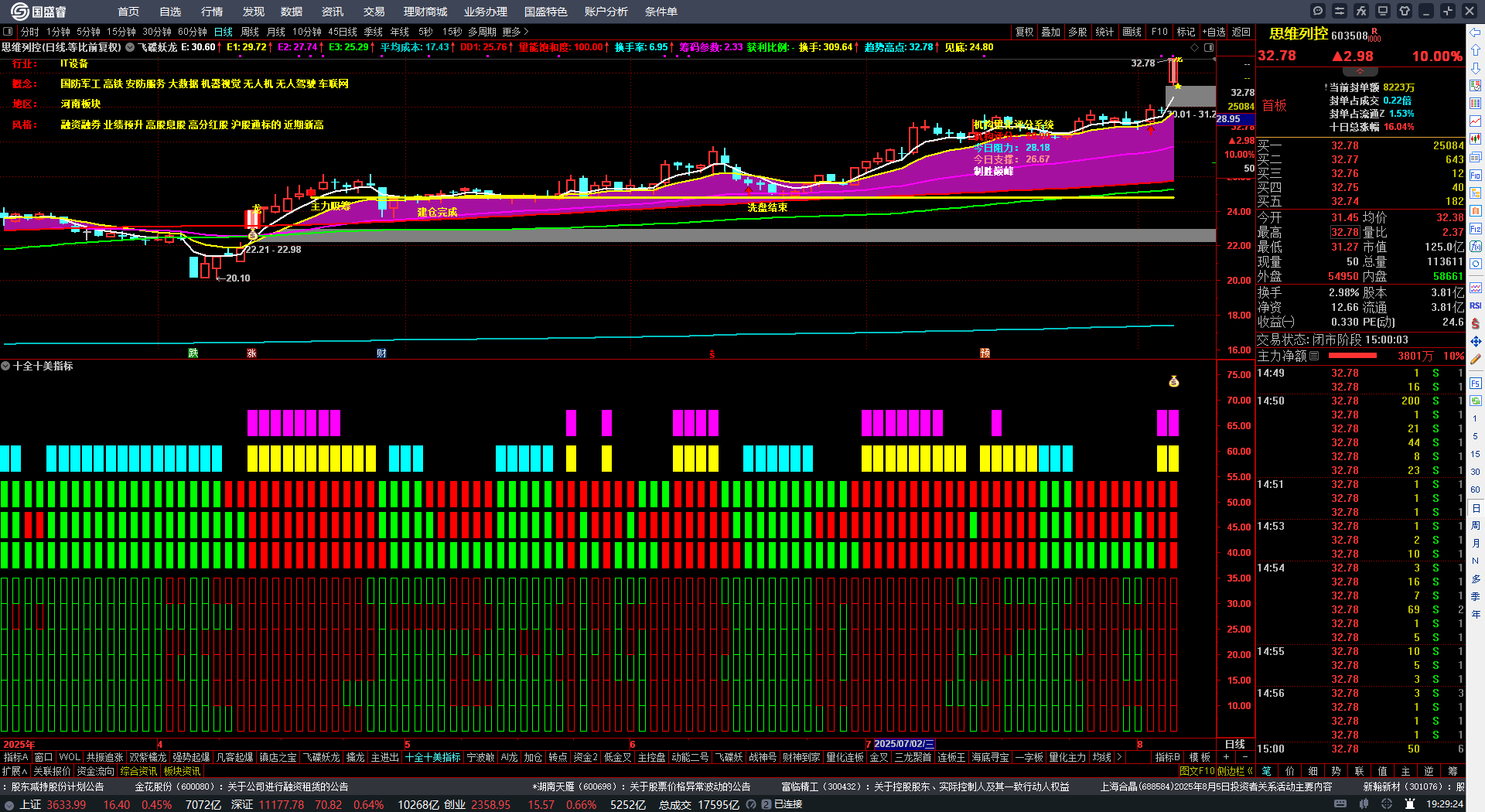Click the 叠加 button

(x=1051, y=32)
